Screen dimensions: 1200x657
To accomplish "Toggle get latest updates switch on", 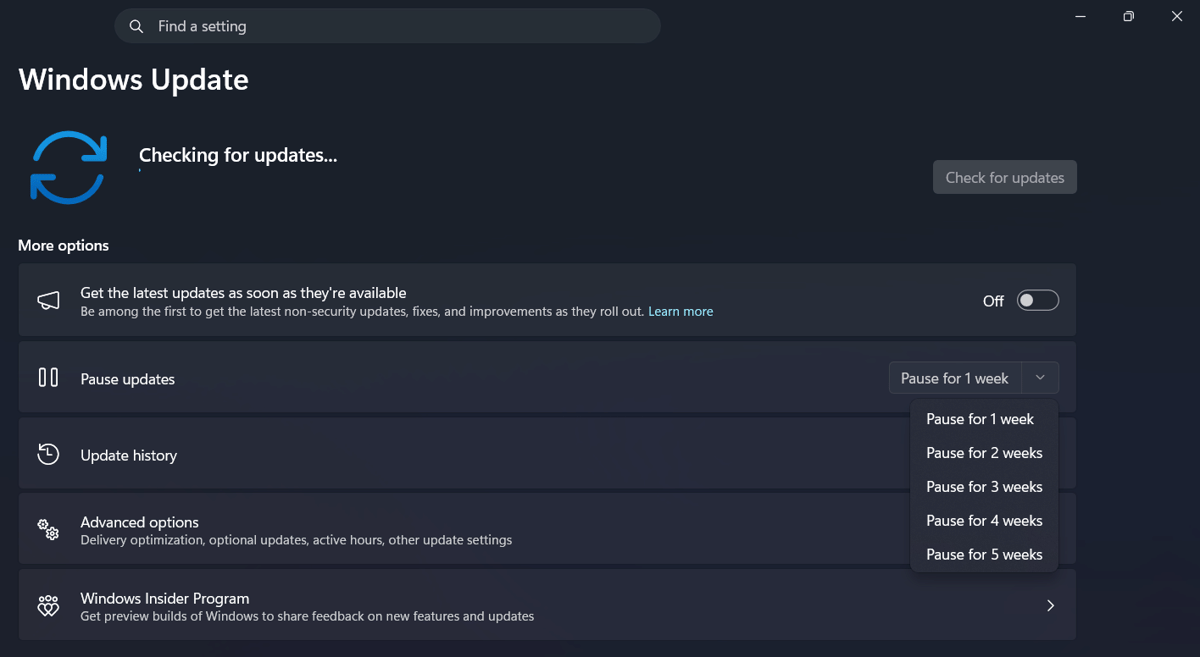I will 1037,301.
